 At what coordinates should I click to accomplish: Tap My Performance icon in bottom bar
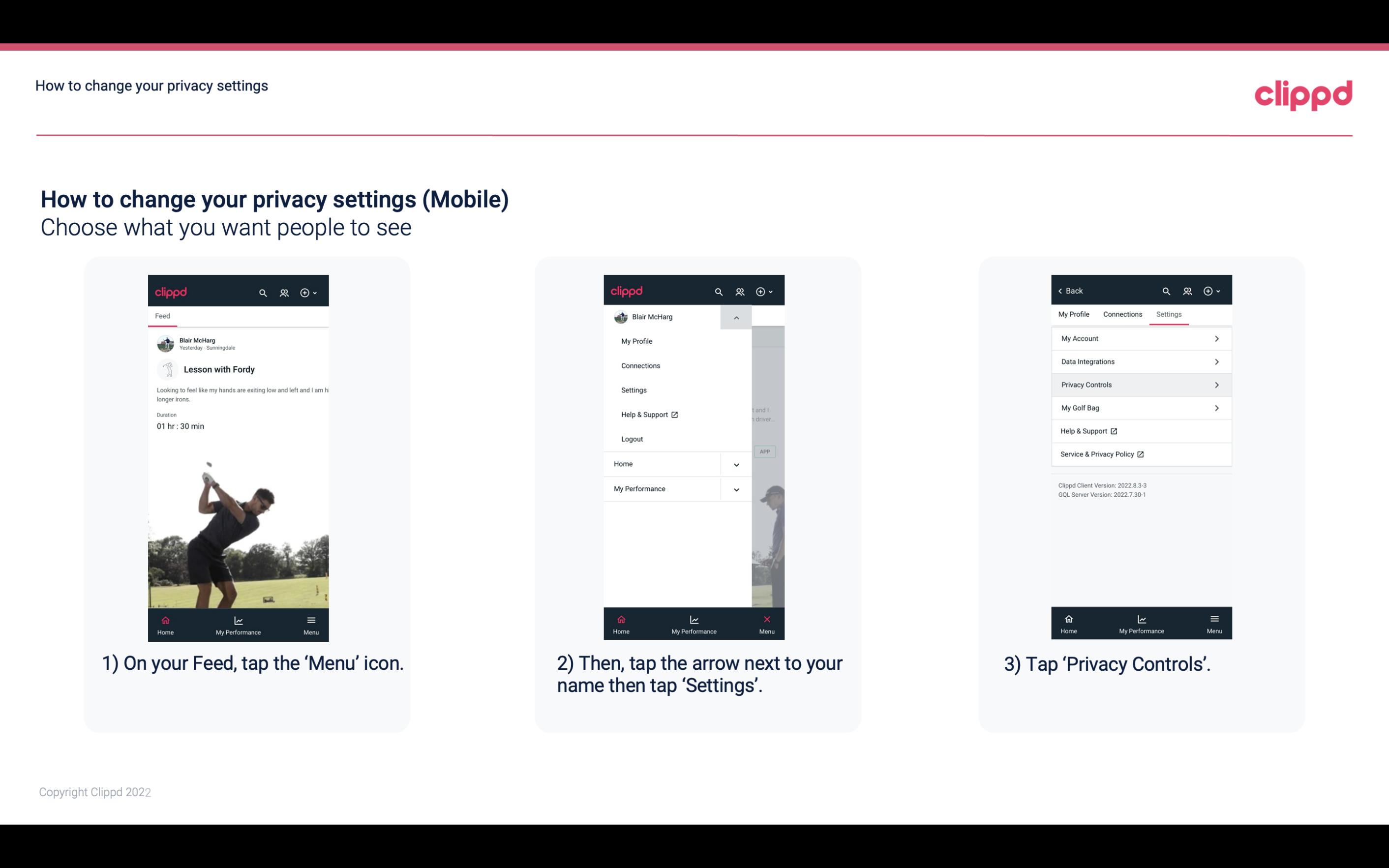coord(238,625)
